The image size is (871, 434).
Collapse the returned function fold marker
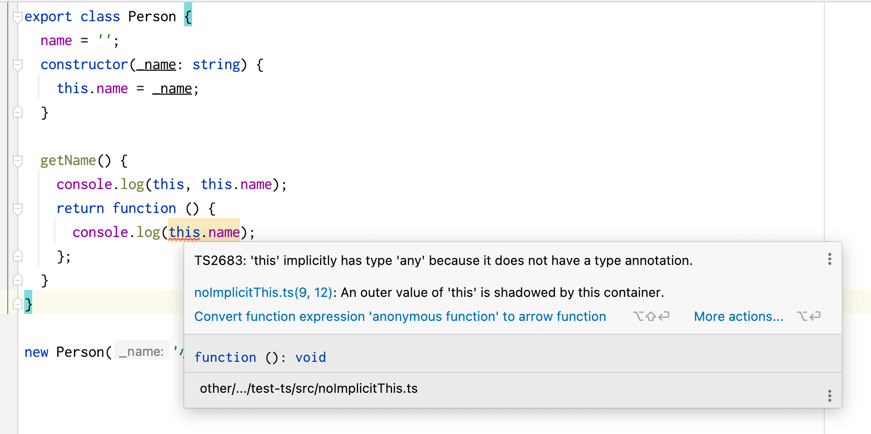point(18,209)
